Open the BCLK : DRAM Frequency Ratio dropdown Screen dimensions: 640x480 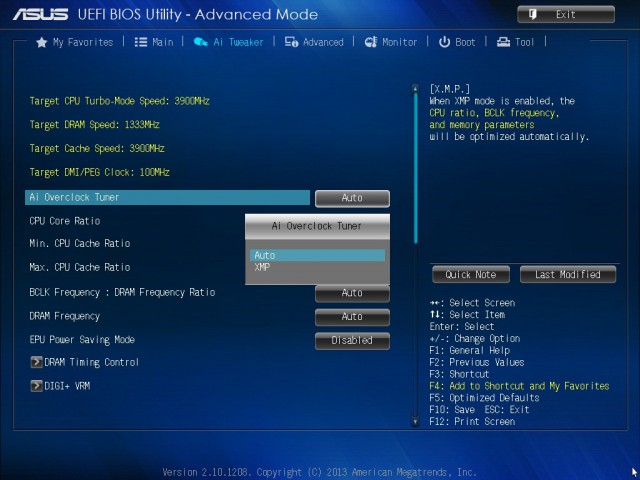(x=352, y=293)
